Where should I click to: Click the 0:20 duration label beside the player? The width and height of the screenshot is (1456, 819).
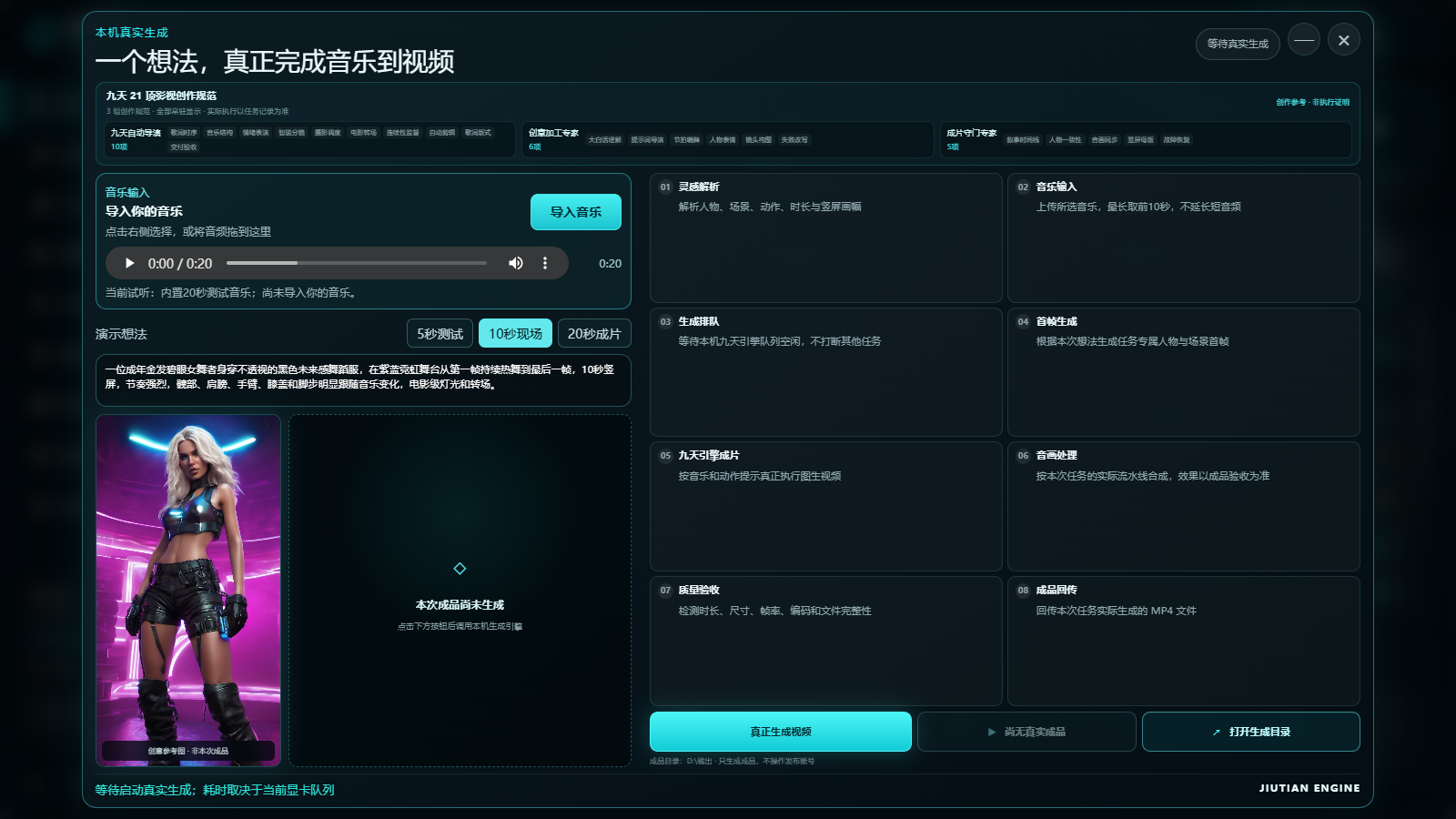(611, 264)
